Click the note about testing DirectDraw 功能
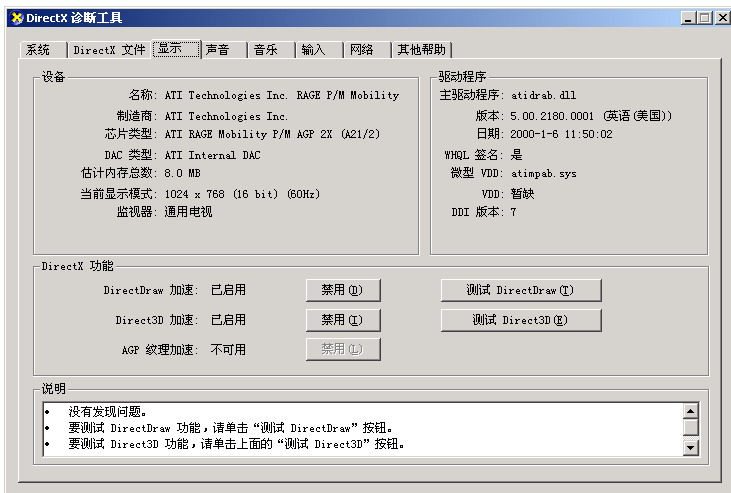 230,428
